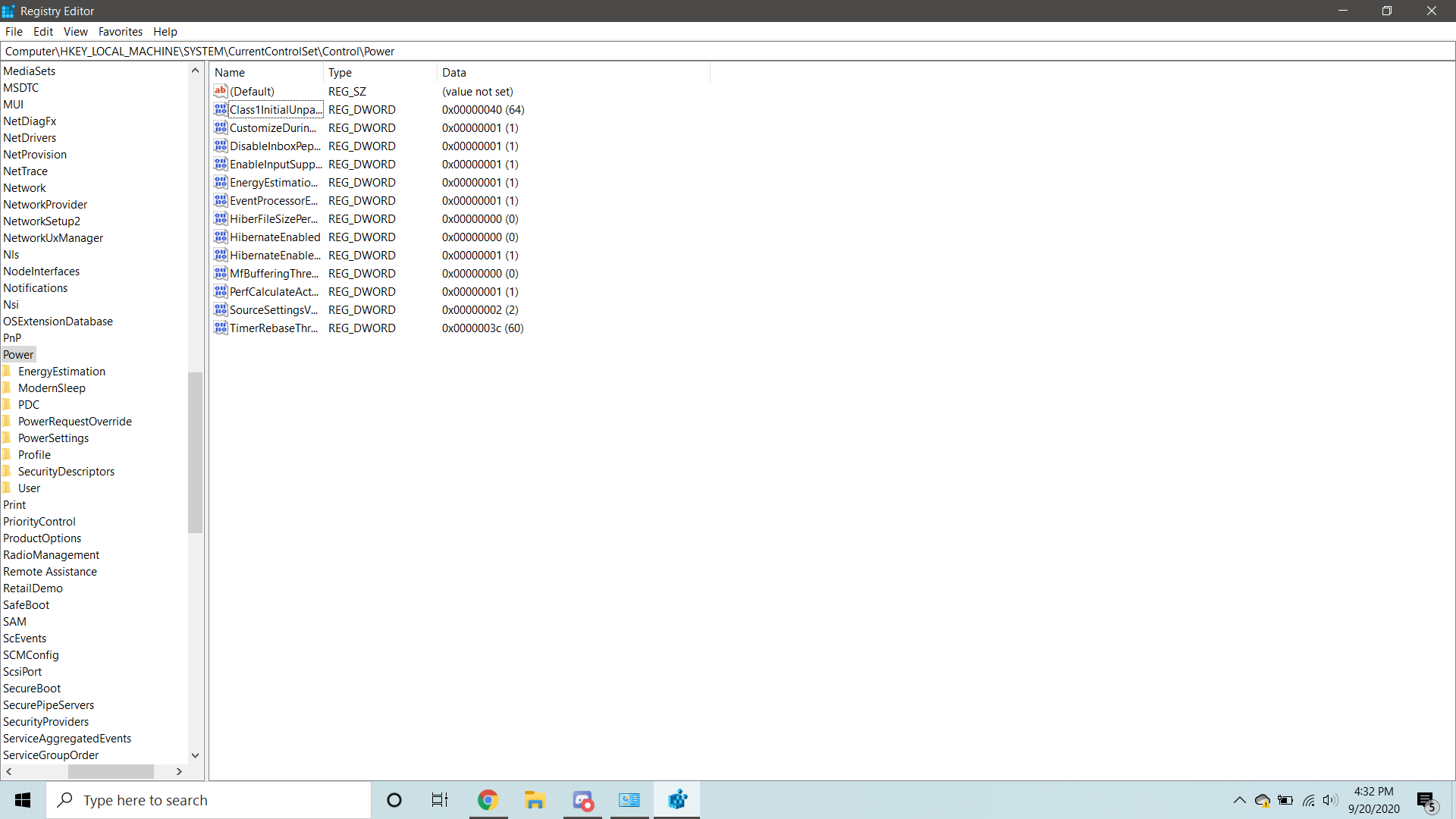
Task: Click the MfBufferingThre... DWORD icon
Action: [221, 273]
